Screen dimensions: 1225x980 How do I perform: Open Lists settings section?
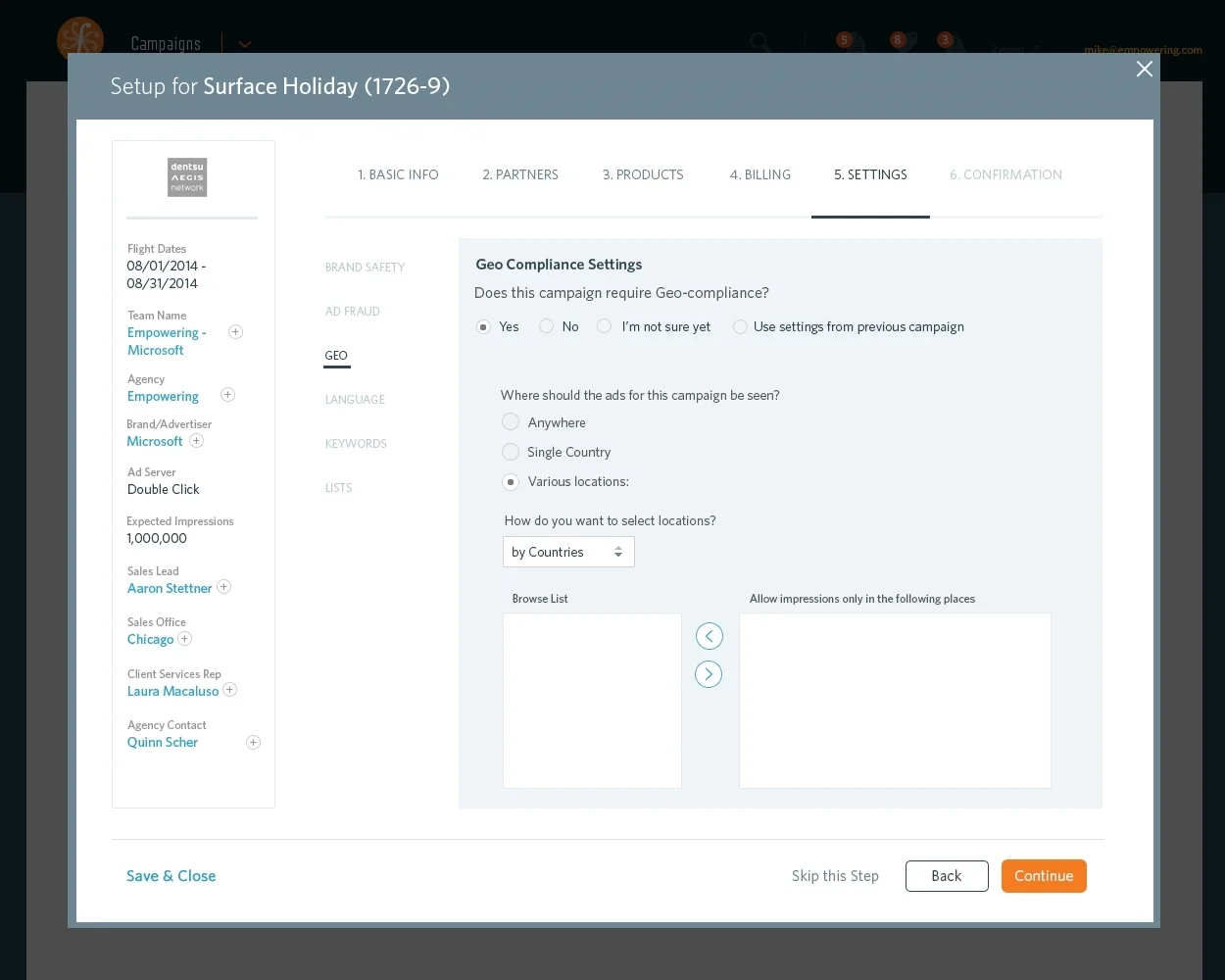point(338,488)
